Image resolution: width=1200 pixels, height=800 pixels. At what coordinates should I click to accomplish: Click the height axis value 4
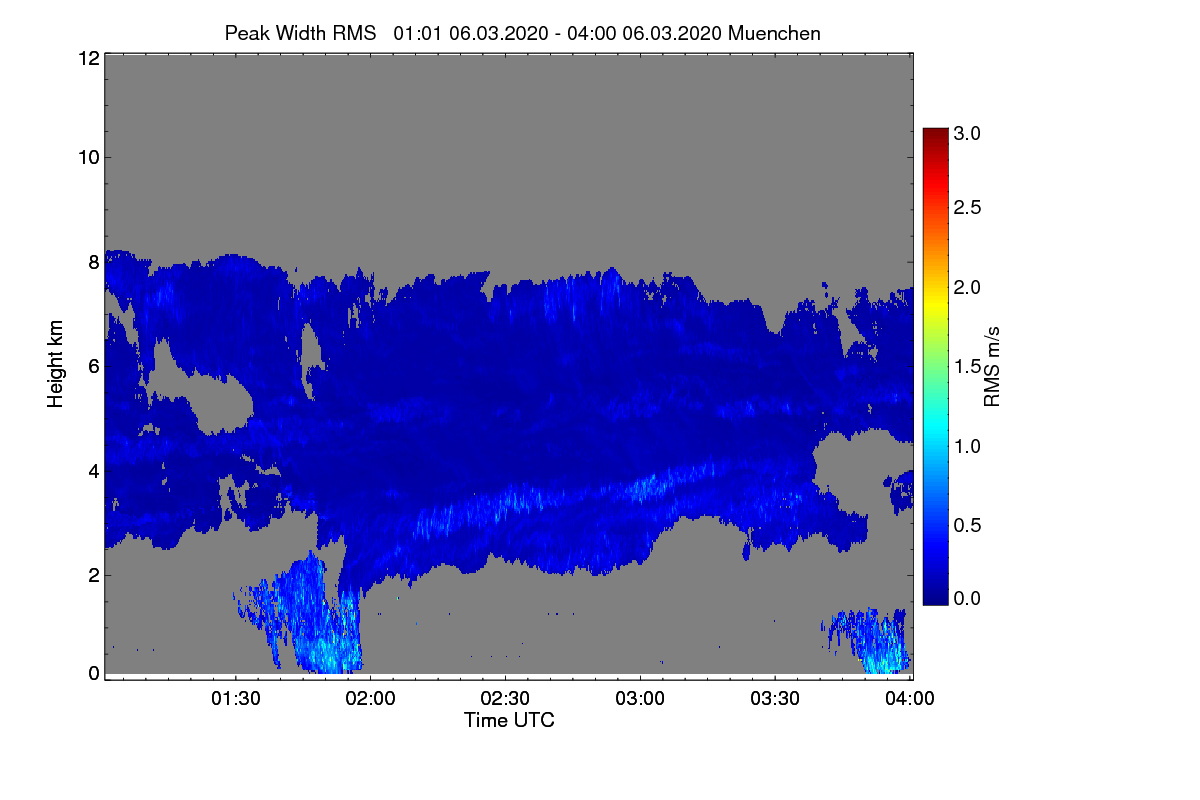click(94, 470)
